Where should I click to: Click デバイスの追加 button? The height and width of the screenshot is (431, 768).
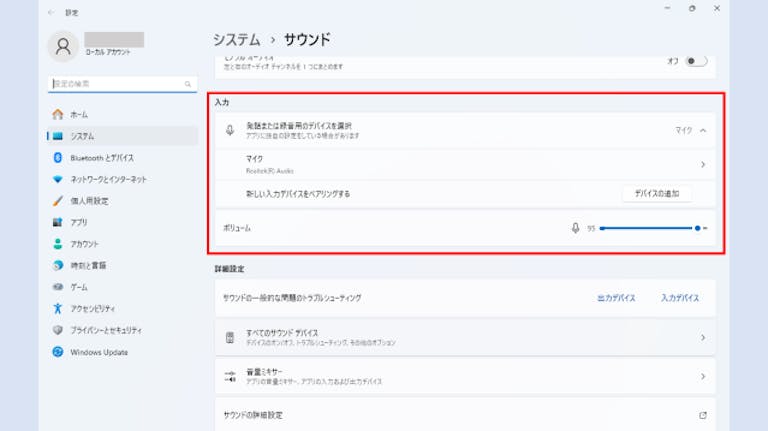657,193
